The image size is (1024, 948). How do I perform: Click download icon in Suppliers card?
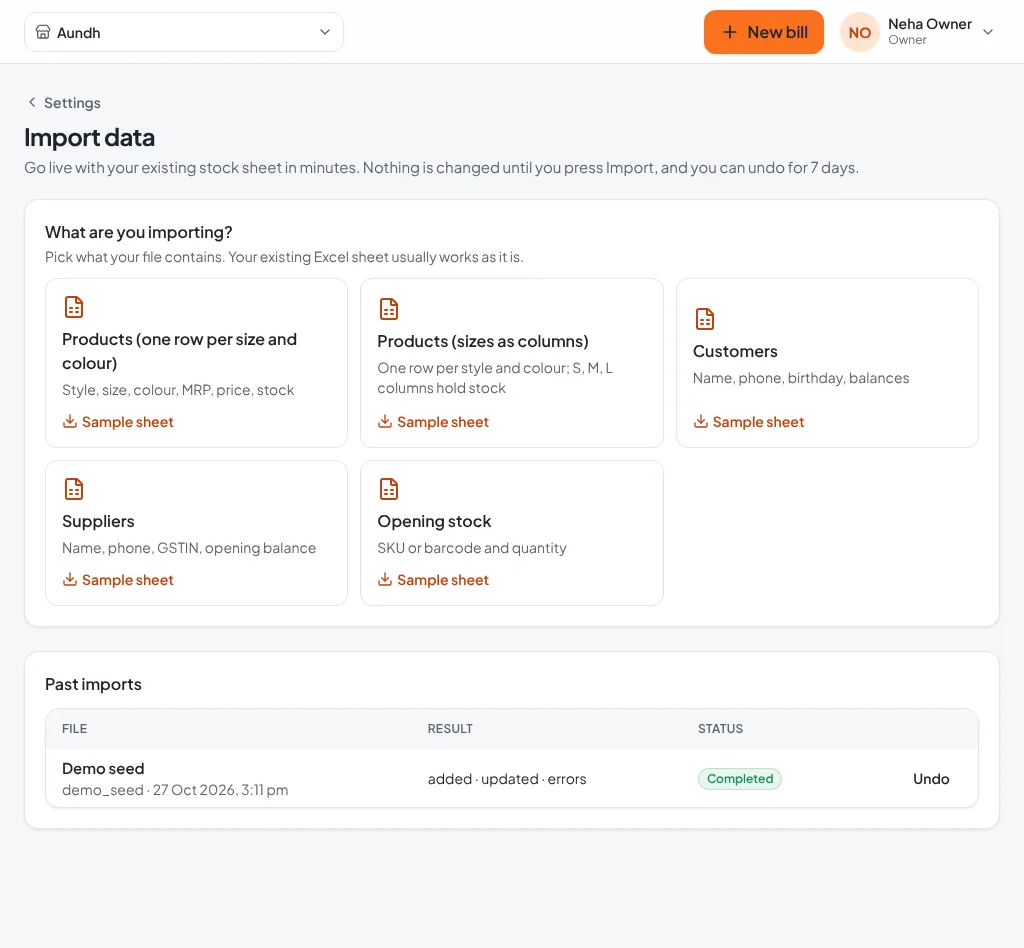[x=70, y=579]
